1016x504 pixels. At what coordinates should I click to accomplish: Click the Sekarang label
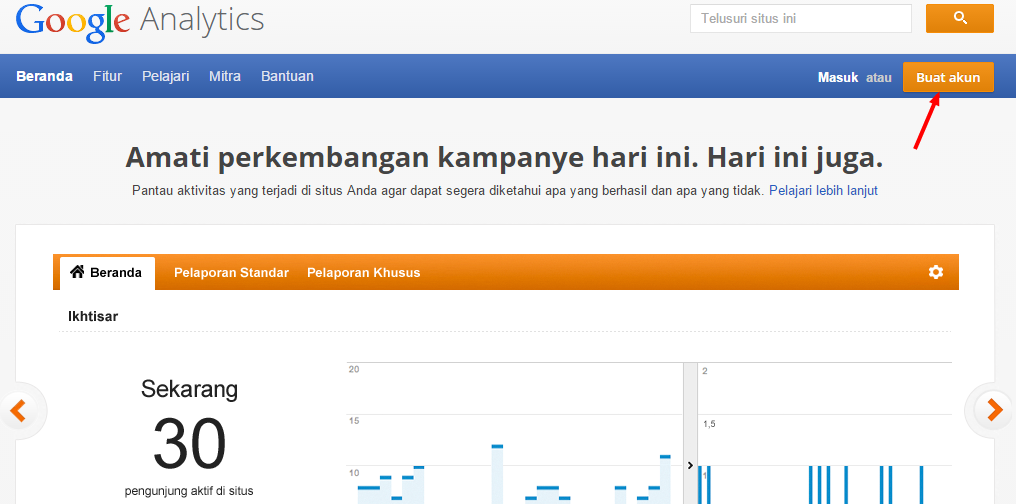pos(189,389)
